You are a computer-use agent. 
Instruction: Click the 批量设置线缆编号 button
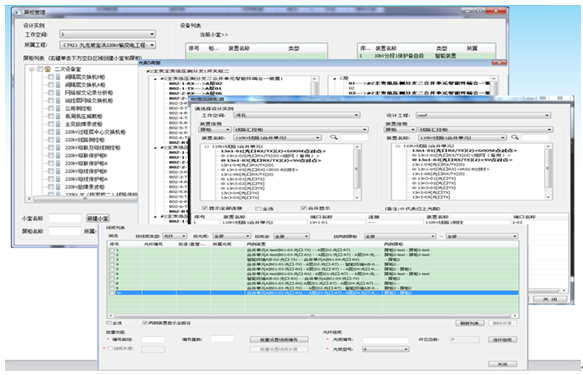click(279, 340)
